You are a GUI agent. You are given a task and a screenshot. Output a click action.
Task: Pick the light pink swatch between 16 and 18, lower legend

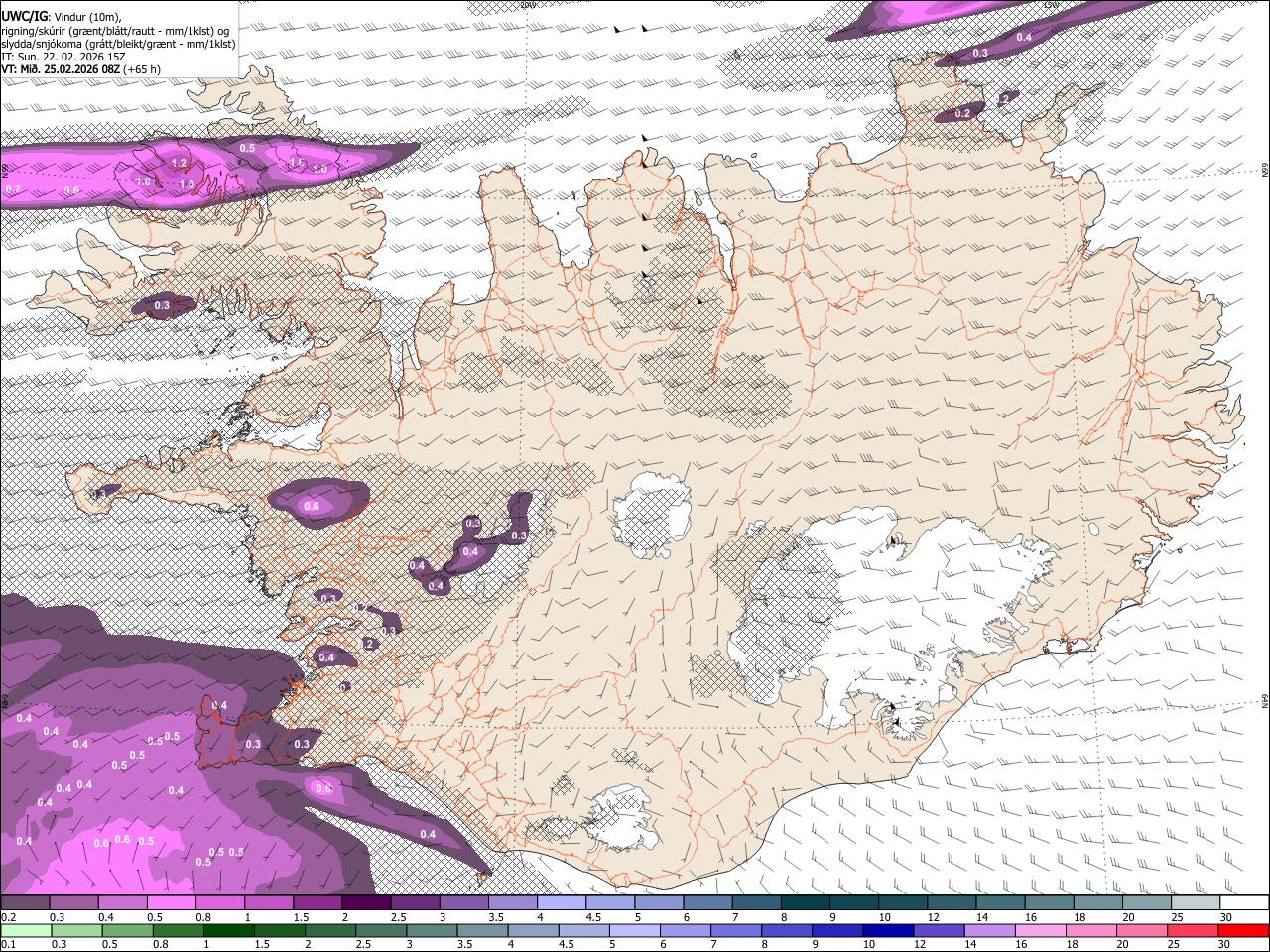point(1041,930)
